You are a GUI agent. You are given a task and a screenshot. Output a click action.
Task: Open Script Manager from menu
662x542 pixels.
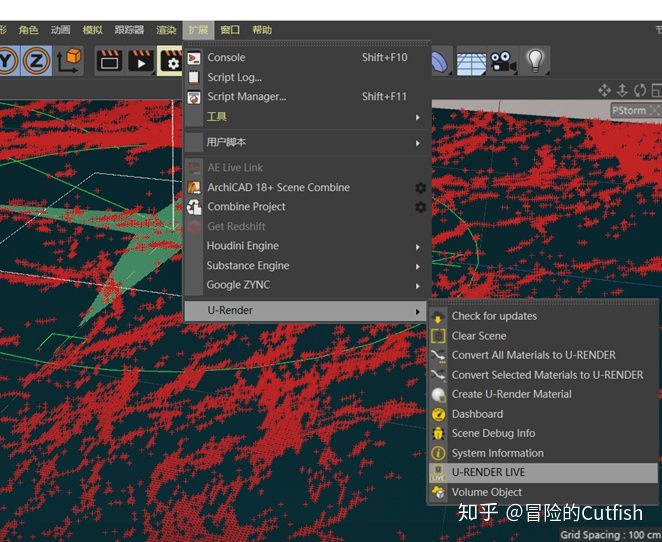click(246, 97)
